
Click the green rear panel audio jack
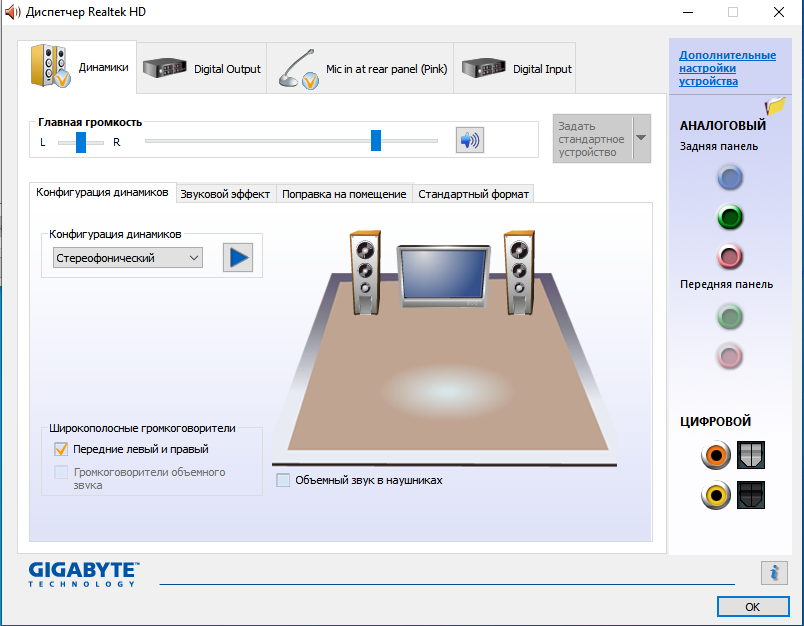pos(730,217)
